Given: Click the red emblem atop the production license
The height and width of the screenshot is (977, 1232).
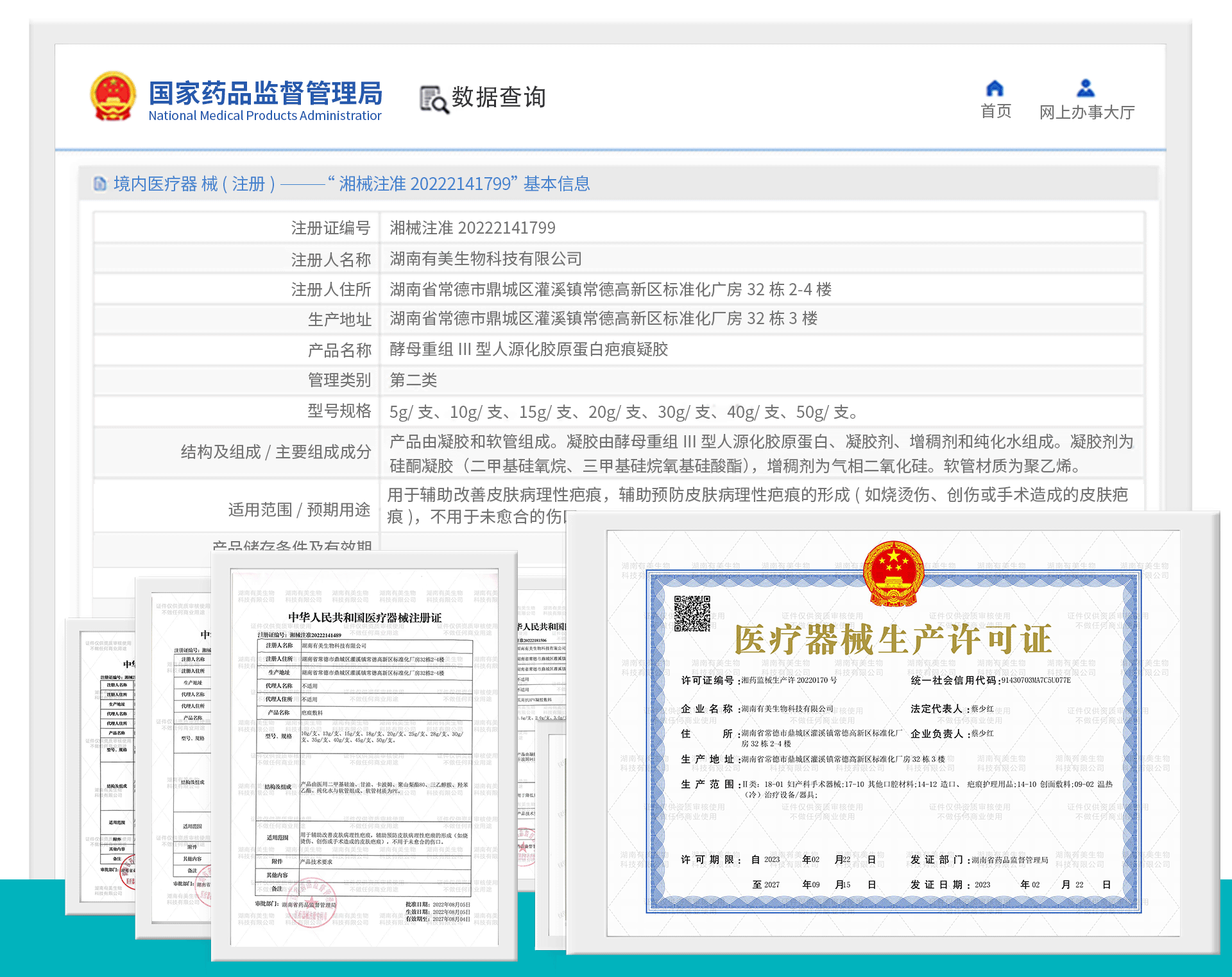Looking at the screenshot, I should point(893,573).
